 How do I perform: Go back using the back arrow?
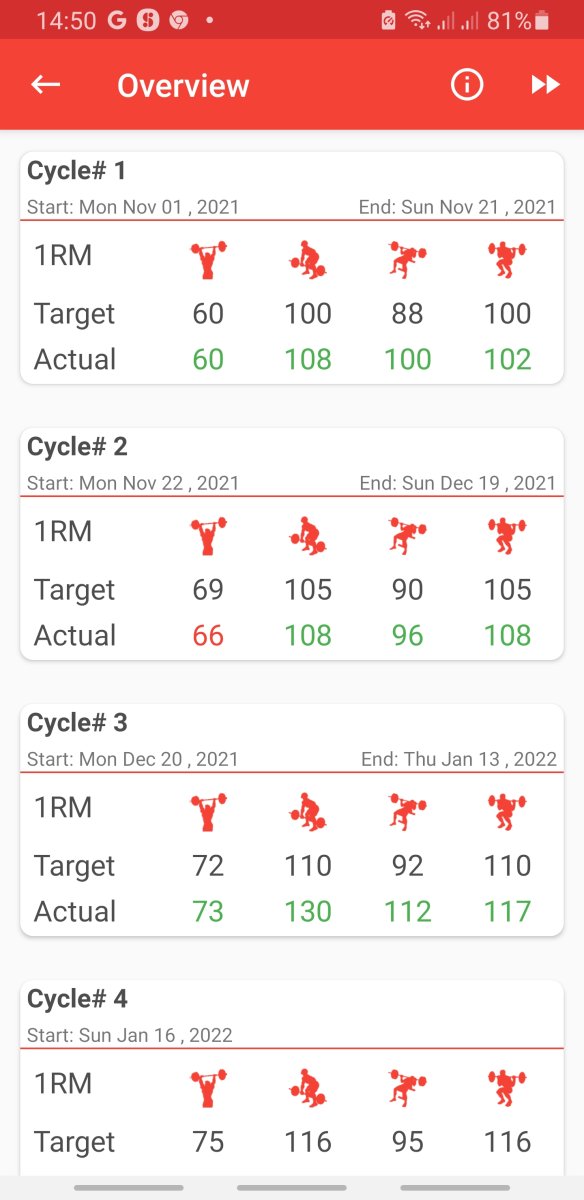click(x=44, y=84)
